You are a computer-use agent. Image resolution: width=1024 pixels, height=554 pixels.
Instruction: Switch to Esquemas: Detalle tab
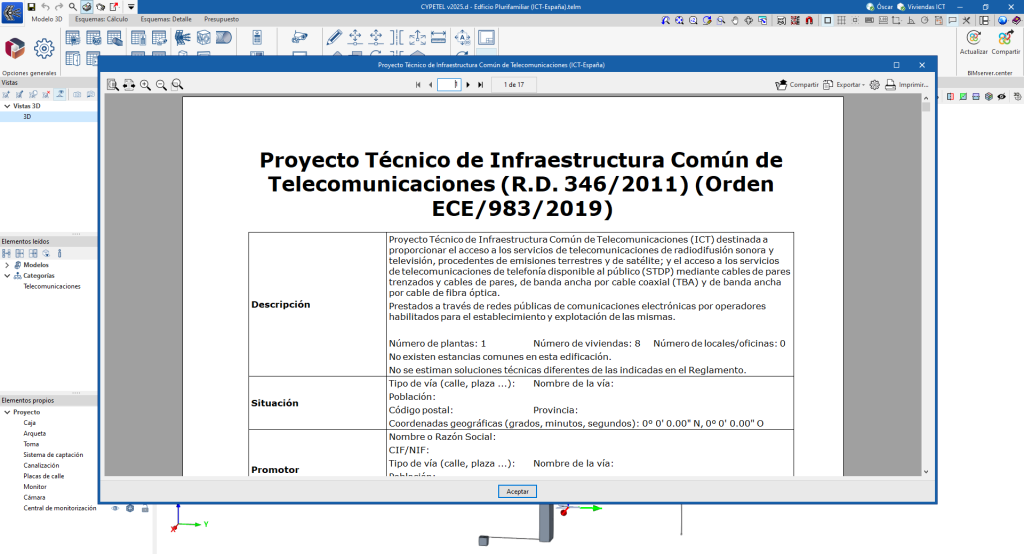(x=166, y=20)
